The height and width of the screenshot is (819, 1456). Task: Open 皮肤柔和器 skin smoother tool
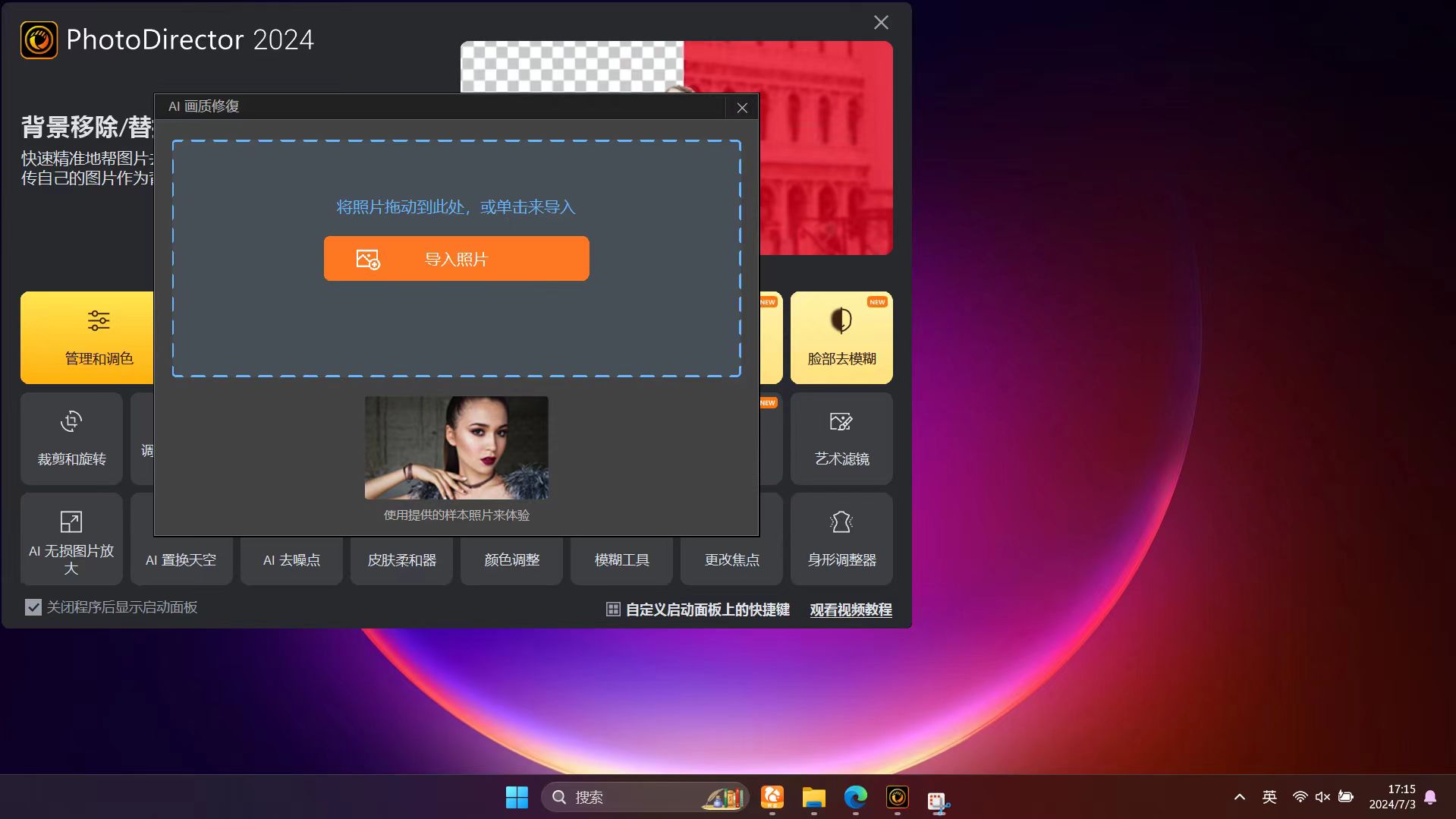point(401,560)
